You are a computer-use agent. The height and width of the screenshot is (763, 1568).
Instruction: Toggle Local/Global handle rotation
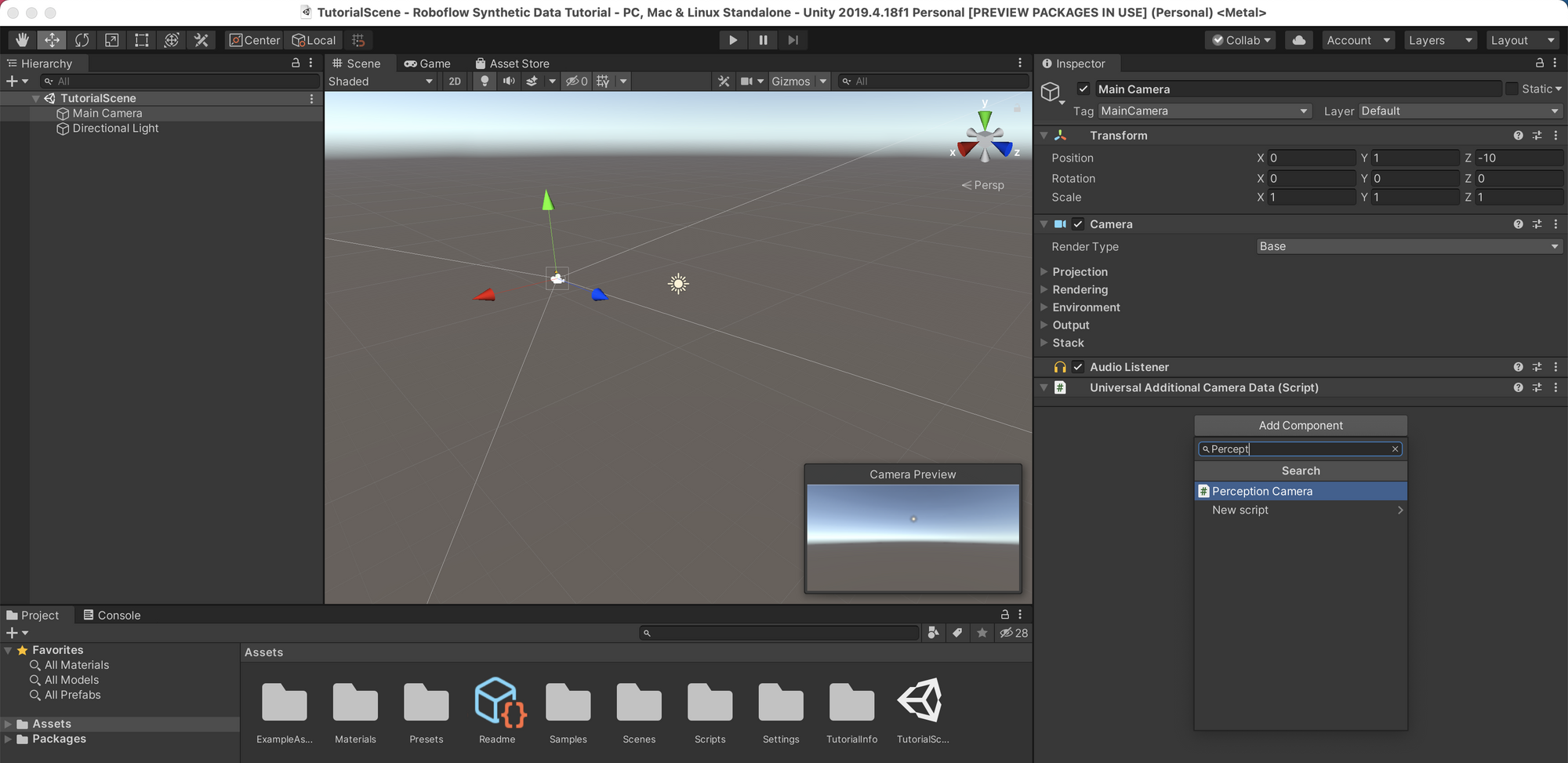(x=314, y=40)
